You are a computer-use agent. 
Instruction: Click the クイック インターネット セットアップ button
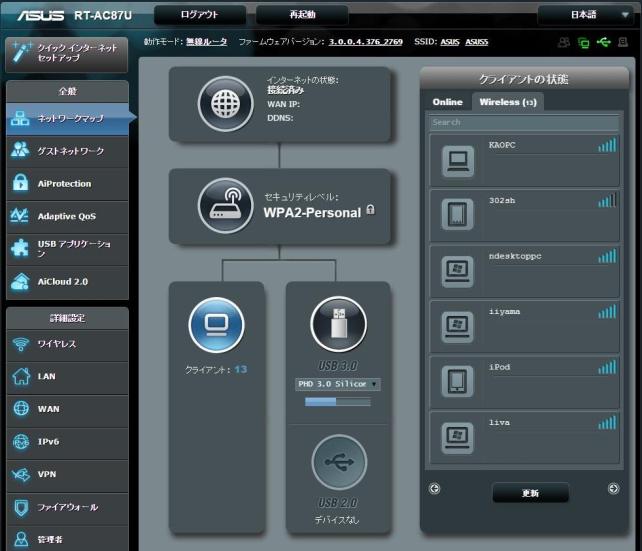pos(67,54)
